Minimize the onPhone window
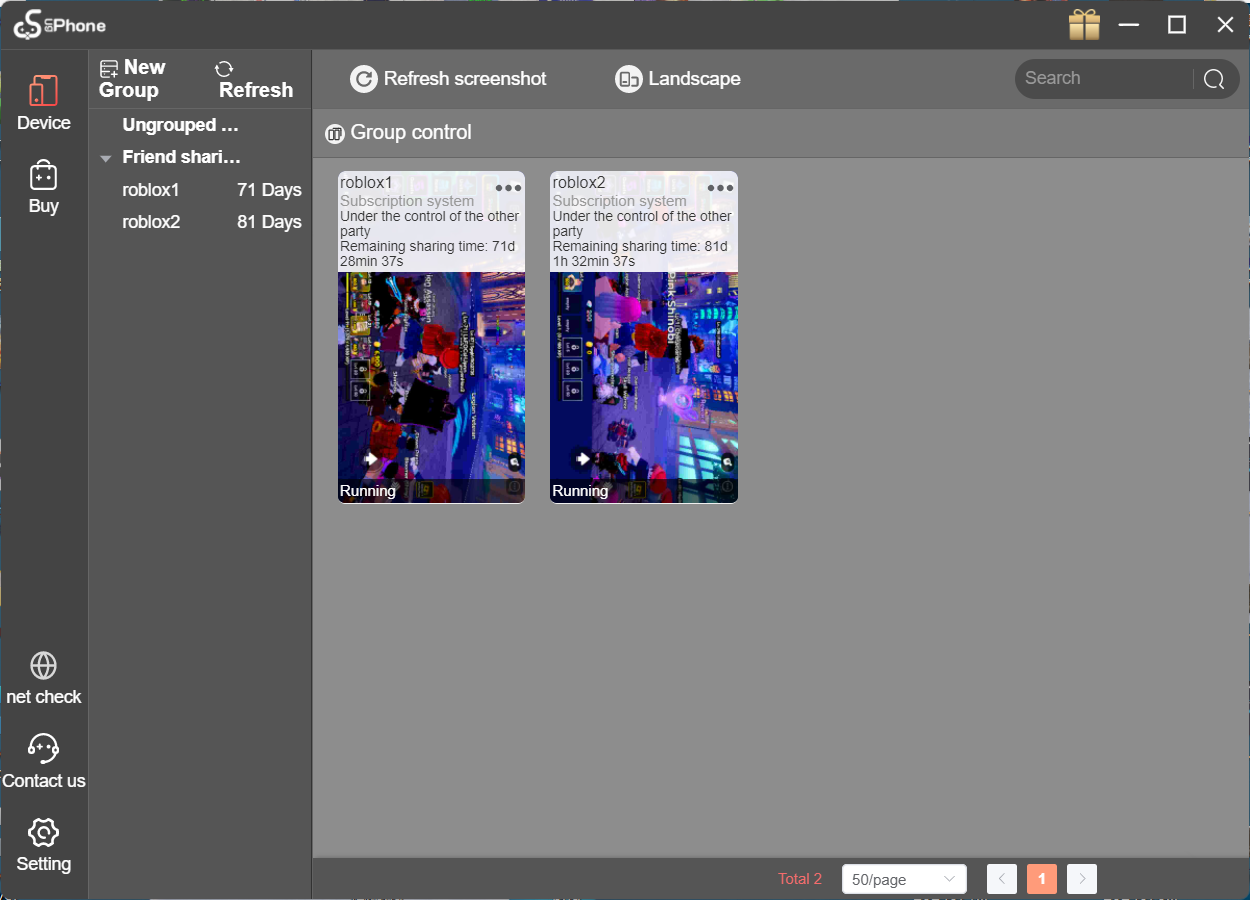The width and height of the screenshot is (1250, 900). (x=1129, y=25)
